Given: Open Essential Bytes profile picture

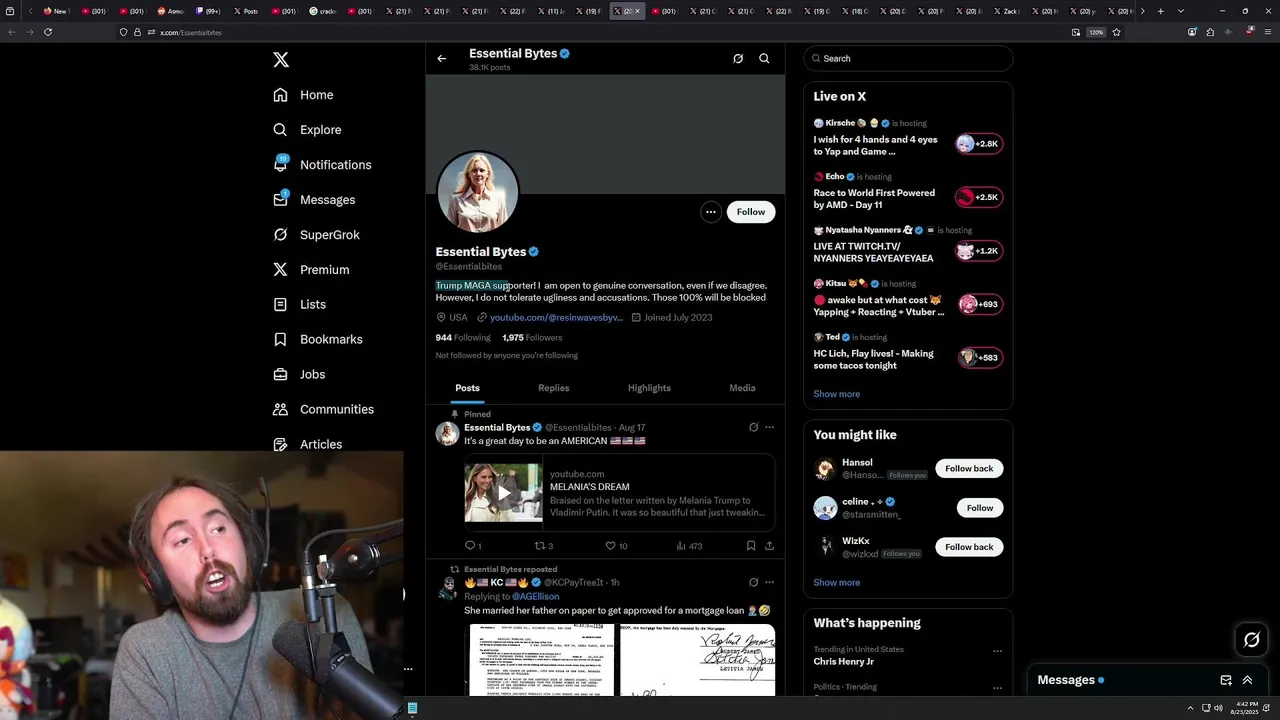Looking at the screenshot, I should [x=478, y=192].
